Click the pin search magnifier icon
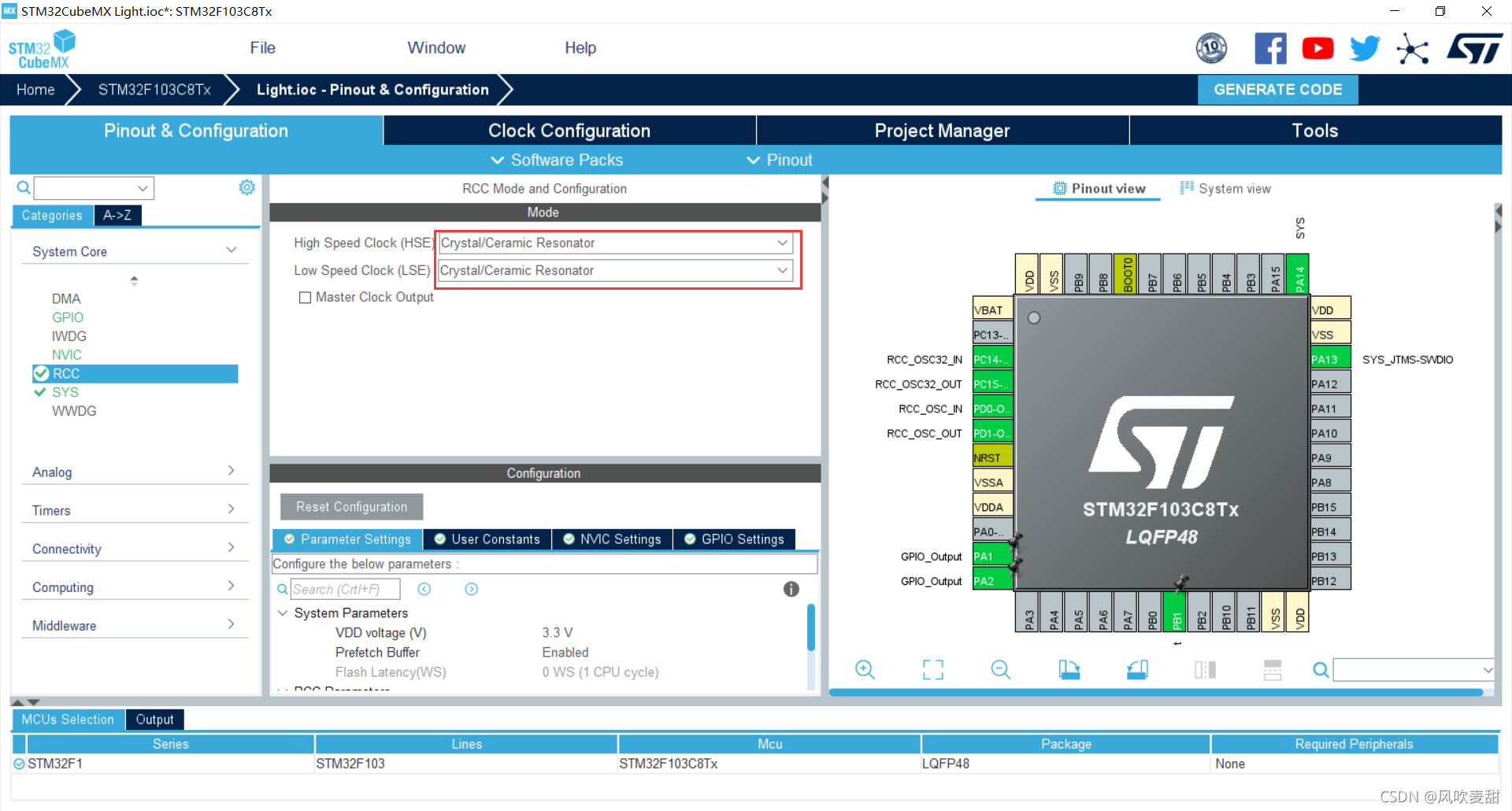 coord(1321,670)
